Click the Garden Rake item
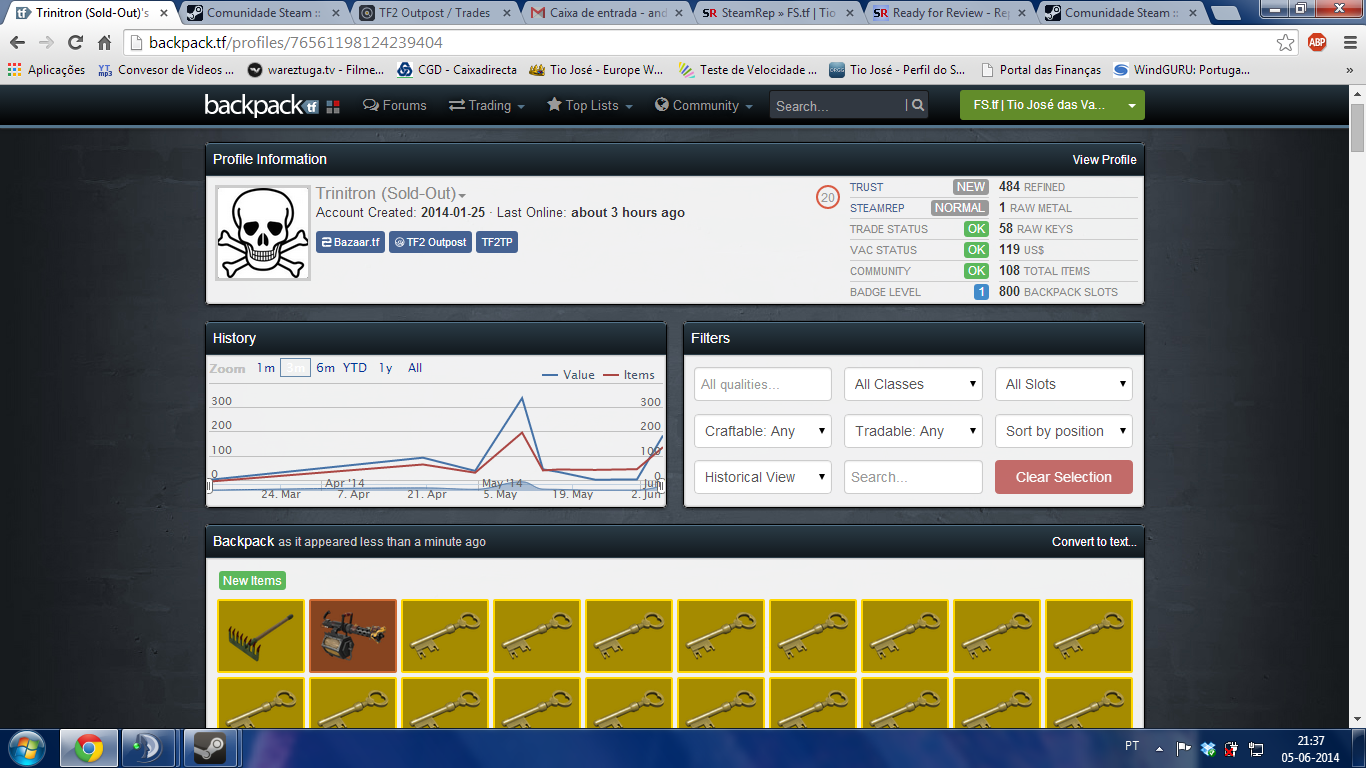 (x=260, y=636)
